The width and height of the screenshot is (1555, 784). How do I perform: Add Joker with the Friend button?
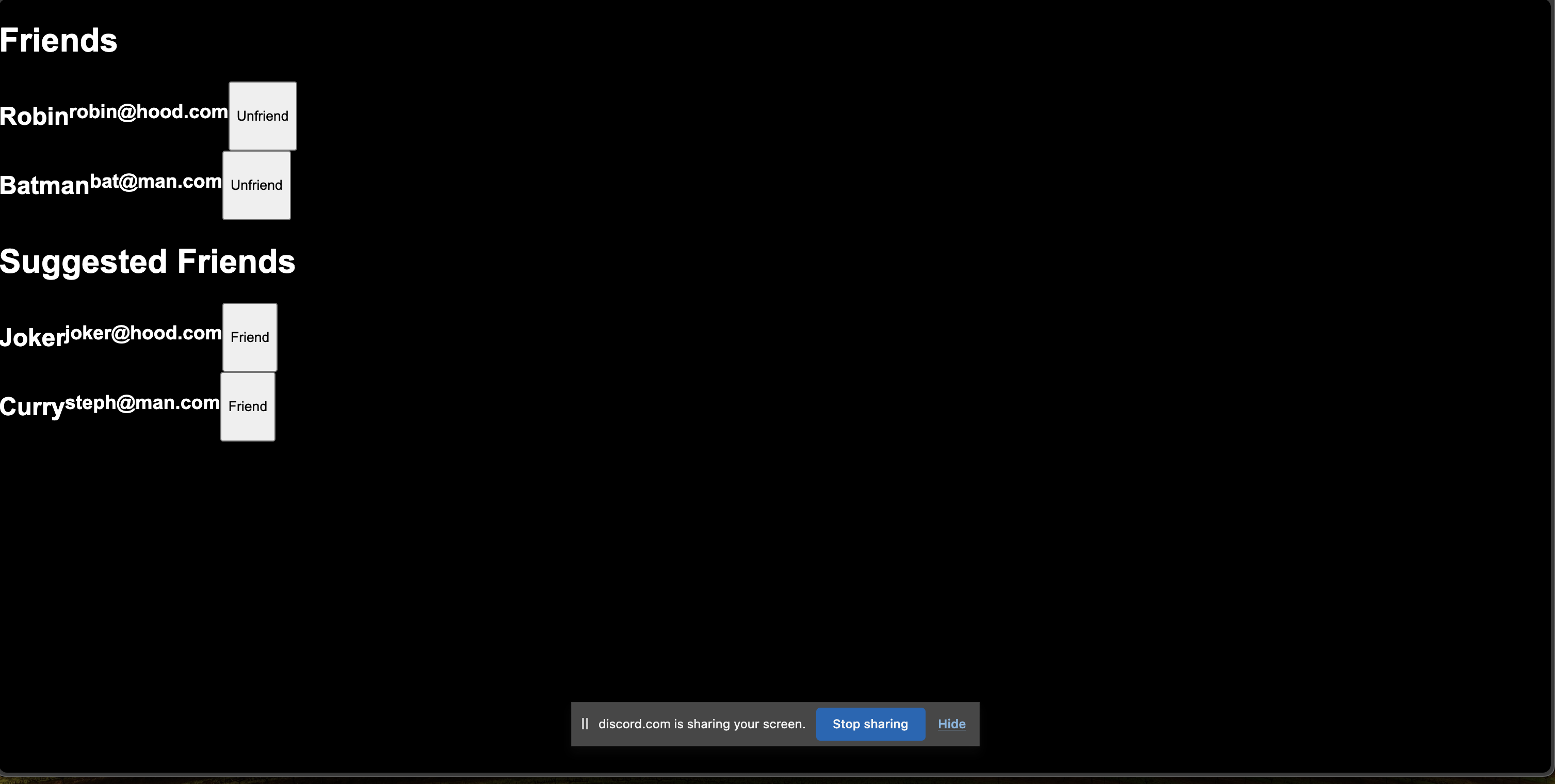[249, 337]
